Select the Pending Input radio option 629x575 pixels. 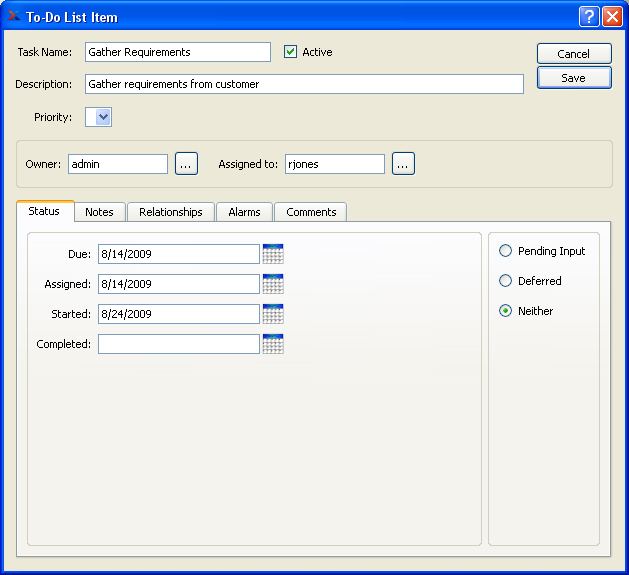(505, 251)
